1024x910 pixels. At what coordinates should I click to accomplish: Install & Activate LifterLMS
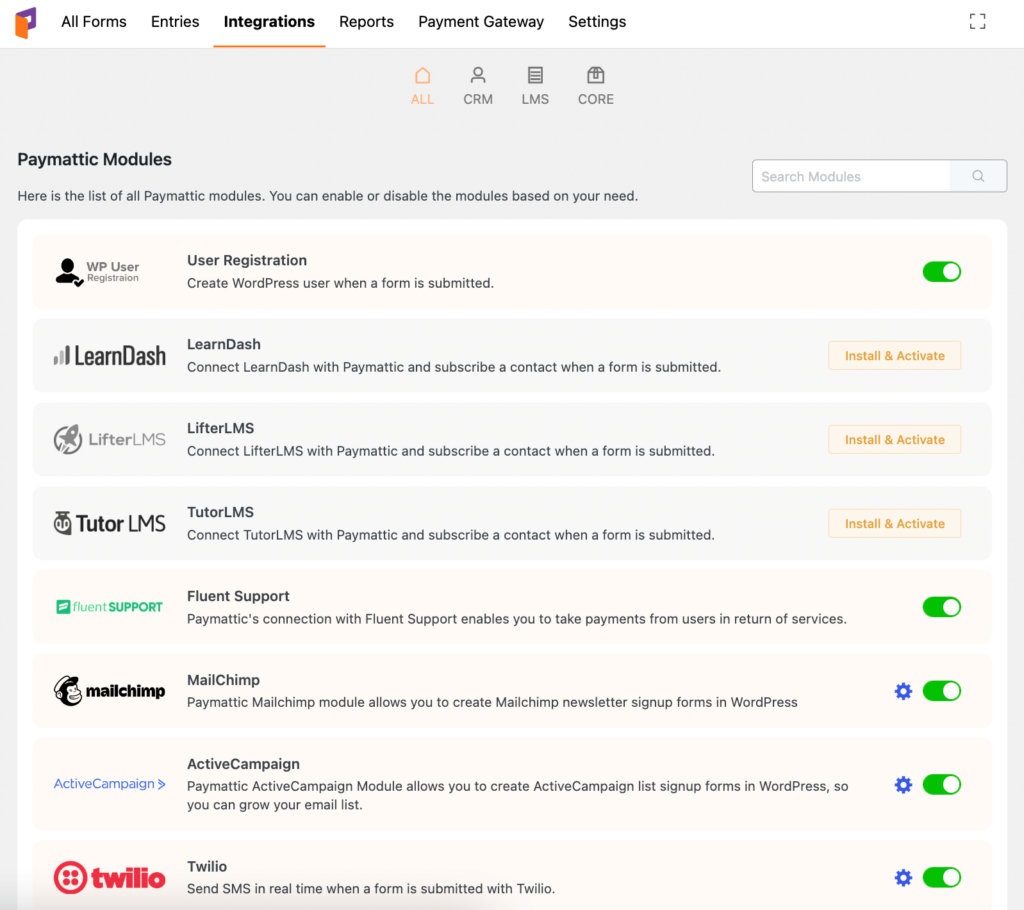click(x=895, y=440)
